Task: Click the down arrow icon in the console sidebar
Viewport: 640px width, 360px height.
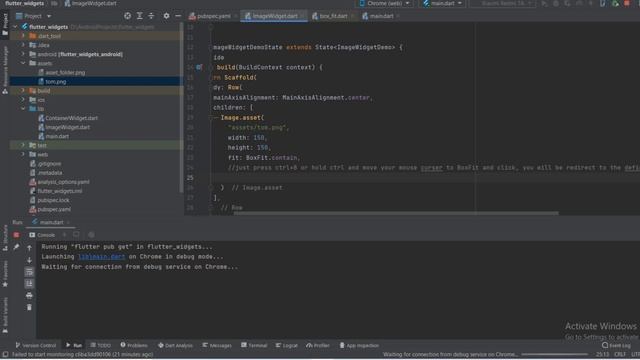Action: [29, 260]
